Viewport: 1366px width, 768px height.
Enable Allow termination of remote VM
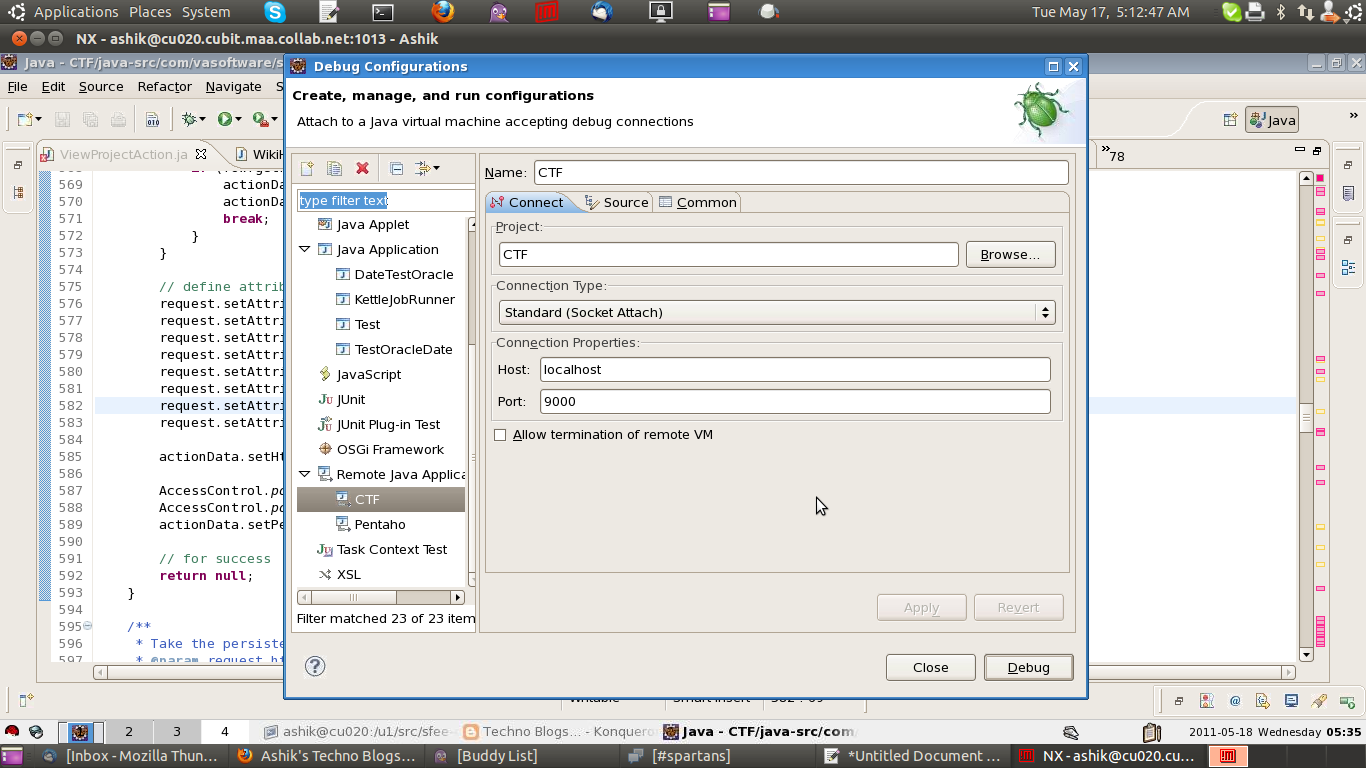click(x=500, y=434)
